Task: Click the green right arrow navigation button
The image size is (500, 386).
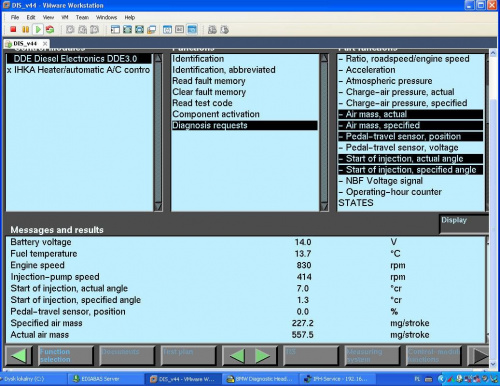Action: coord(263,356)
